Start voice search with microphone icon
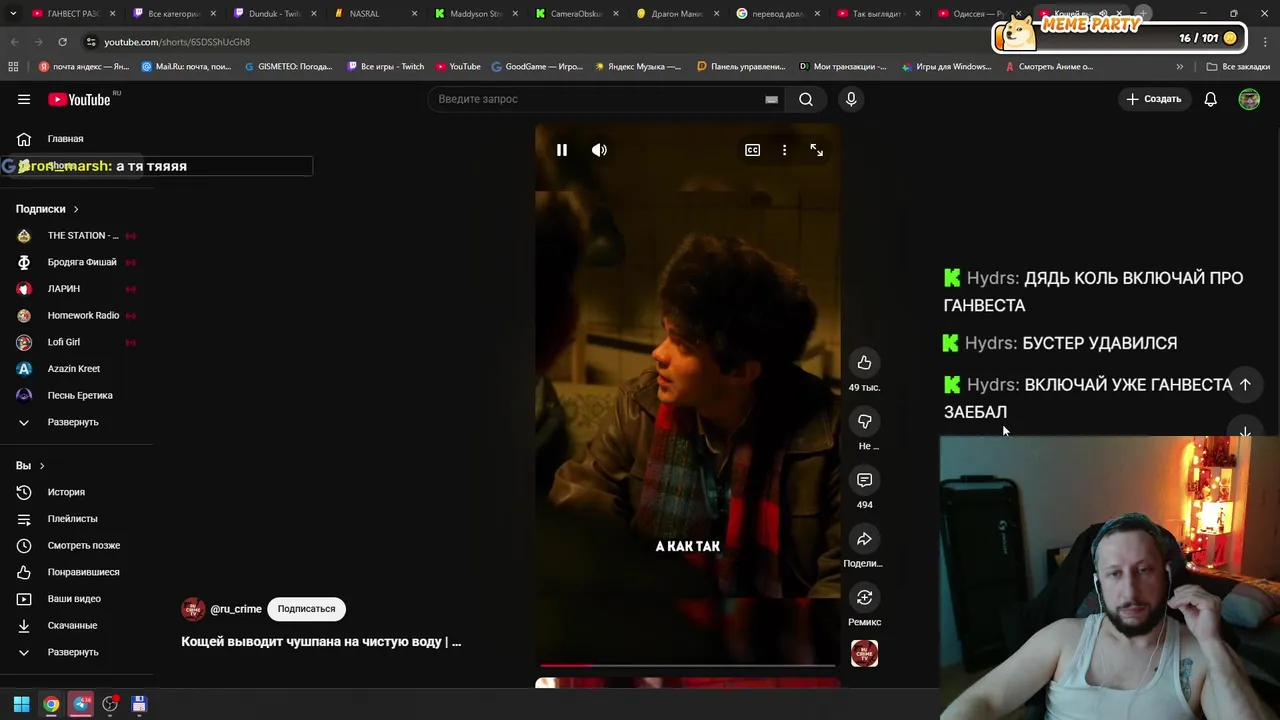 click(x=851, y=99)
